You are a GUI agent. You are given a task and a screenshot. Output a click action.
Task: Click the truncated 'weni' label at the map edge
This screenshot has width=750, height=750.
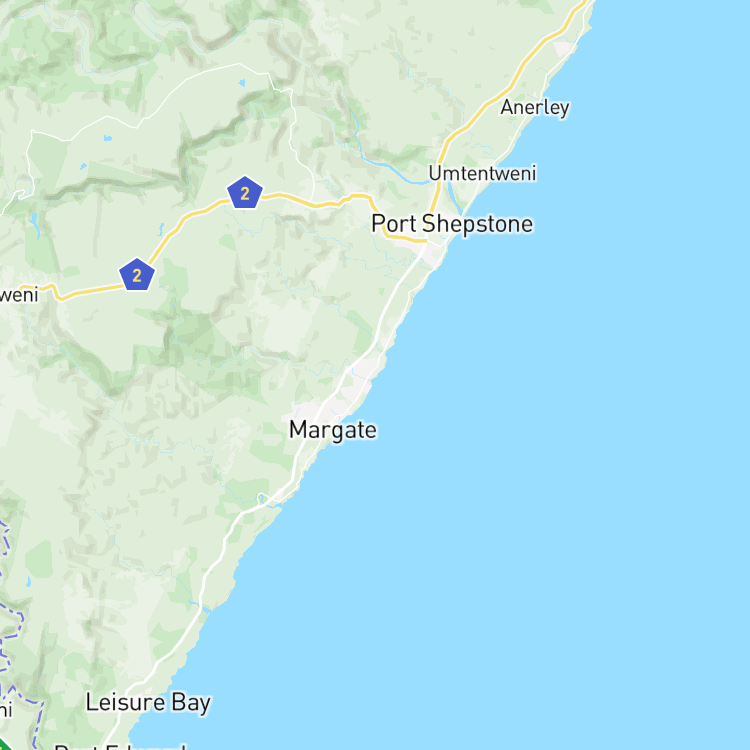[x=19, y=295]
